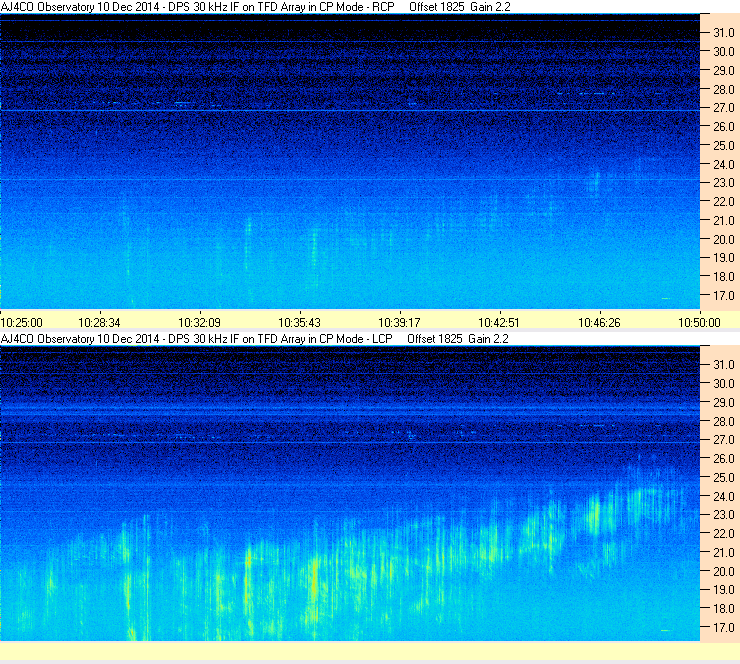Click 31.0 on the LCP frequency scale

click(723, 365)
